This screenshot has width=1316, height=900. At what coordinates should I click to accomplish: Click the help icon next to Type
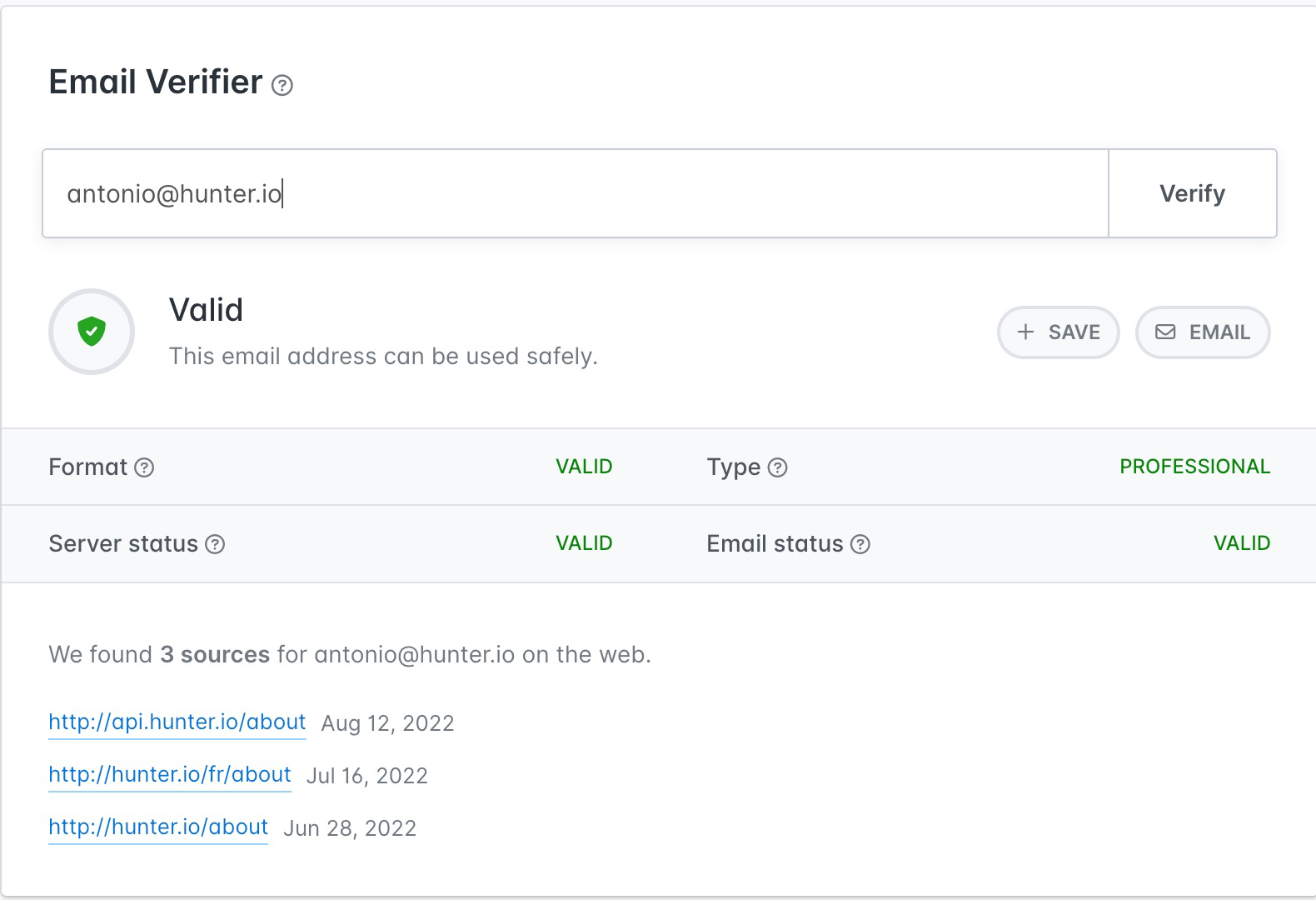click(777, 467)
